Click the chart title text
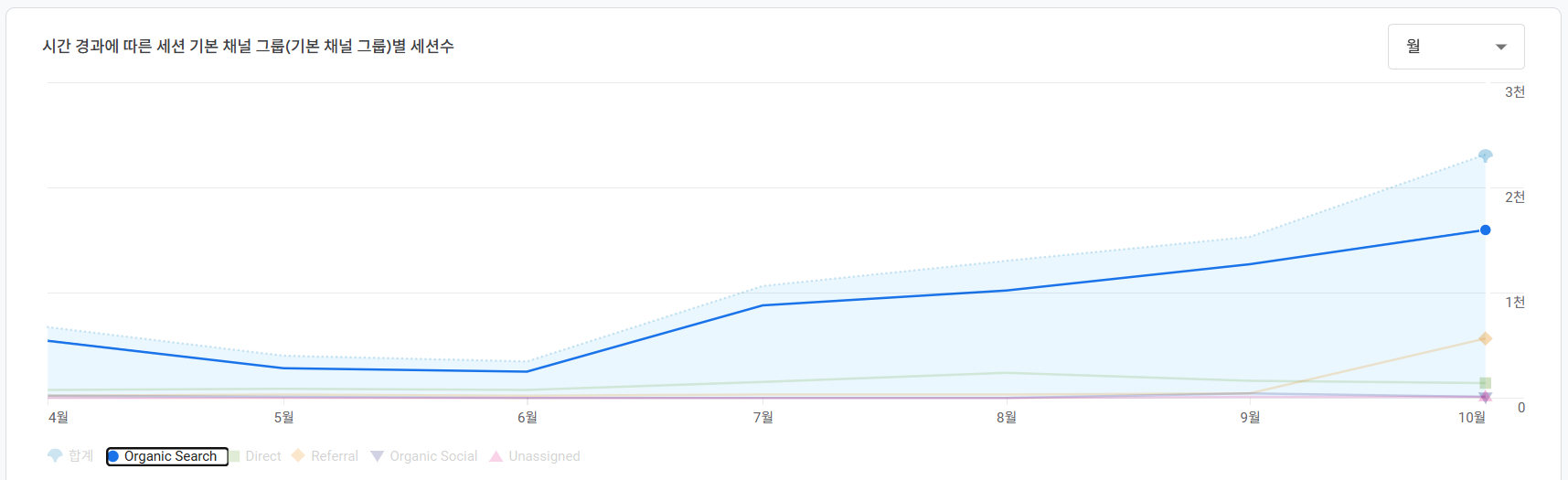 [248, 47]
